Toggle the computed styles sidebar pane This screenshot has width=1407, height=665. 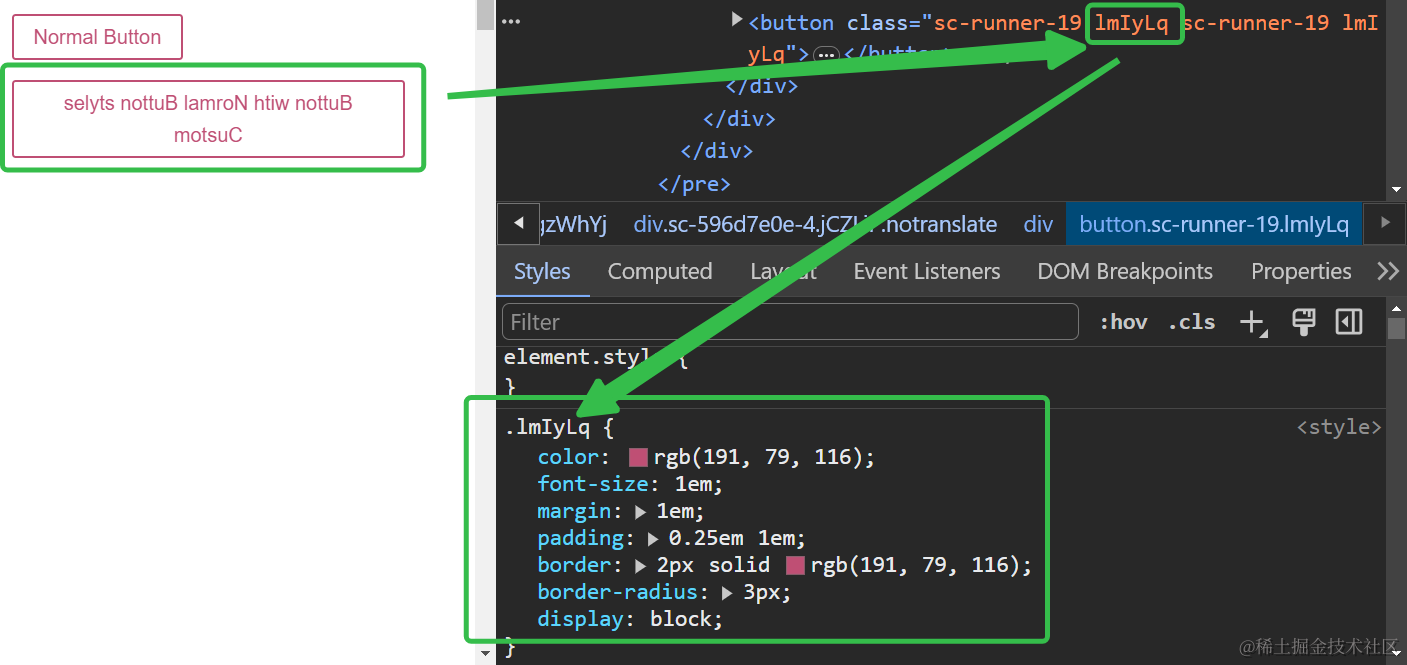click(1349, 322)
